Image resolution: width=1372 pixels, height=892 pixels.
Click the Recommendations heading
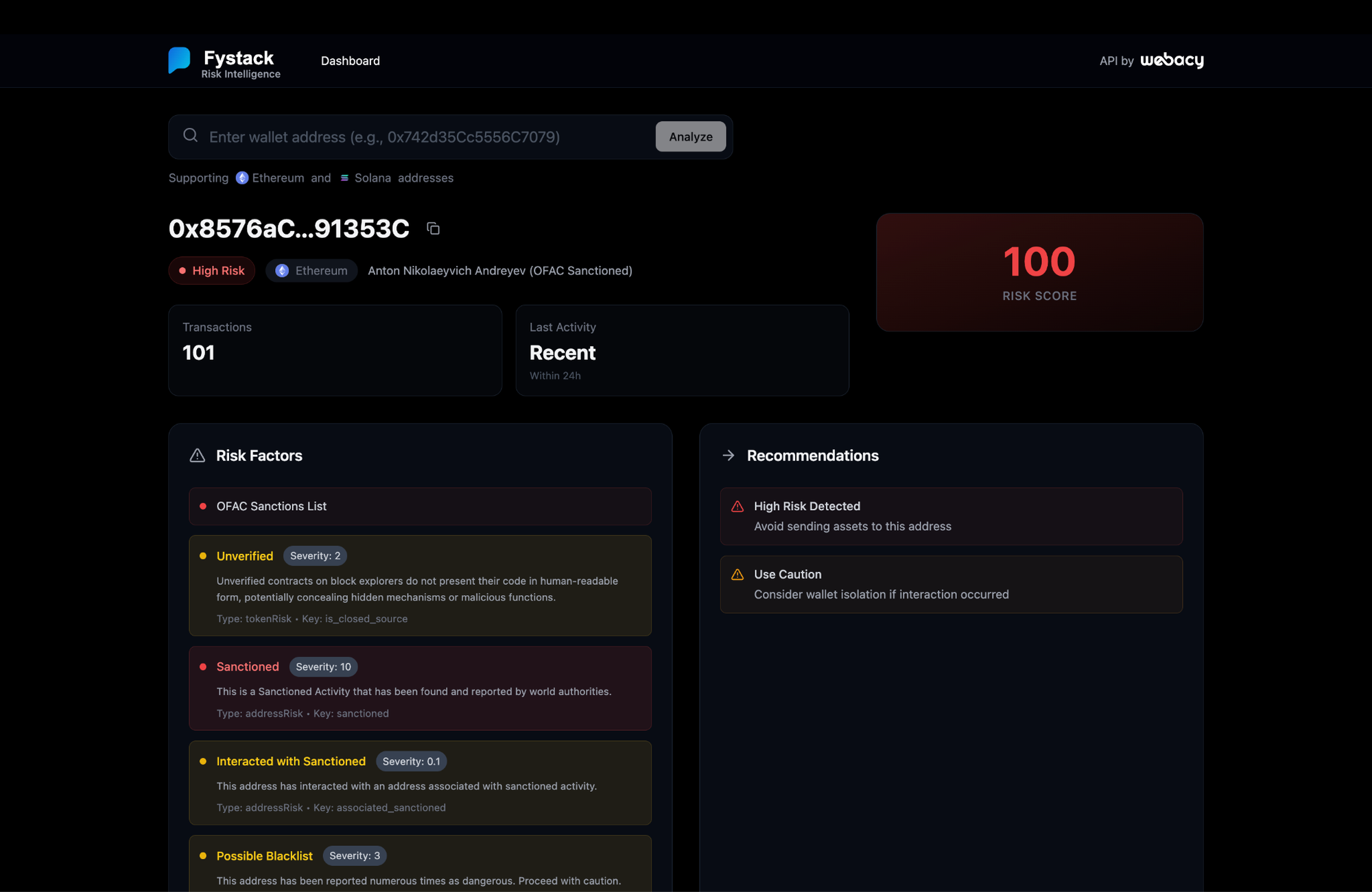pyautogui.click(x=812, y=455)
